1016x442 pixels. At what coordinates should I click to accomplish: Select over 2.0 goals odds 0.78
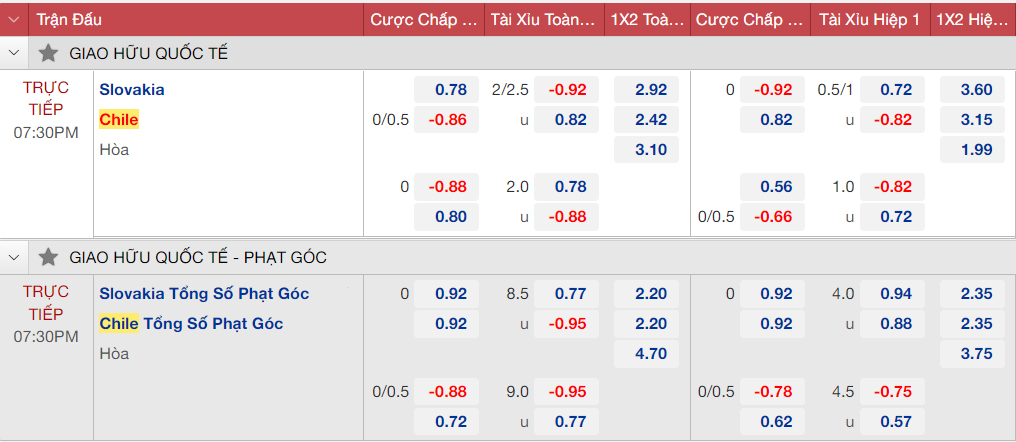(566, 187)
